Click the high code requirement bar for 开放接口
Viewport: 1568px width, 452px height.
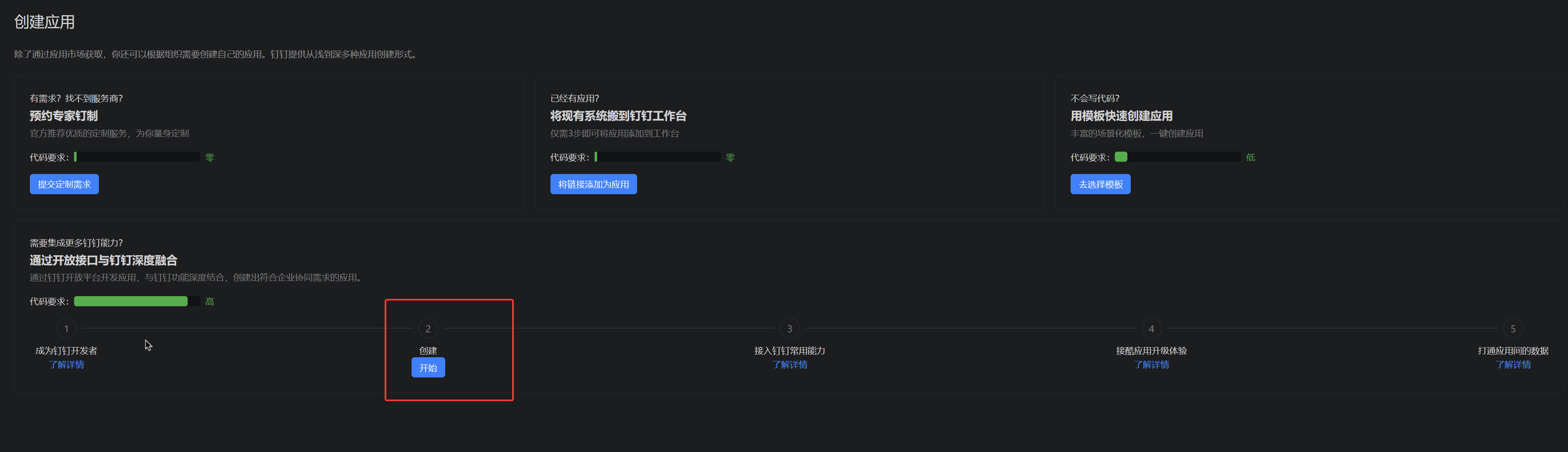point(137,302)
